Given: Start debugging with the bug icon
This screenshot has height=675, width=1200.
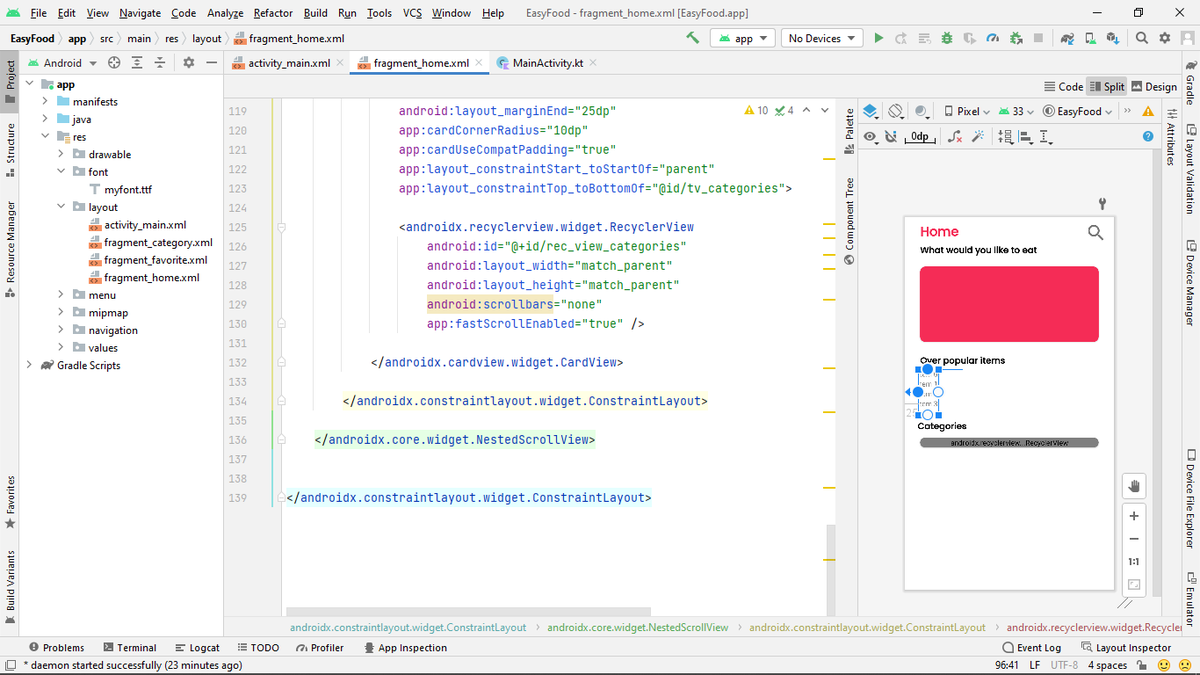Looking at the screenshot, I should 946,38.
